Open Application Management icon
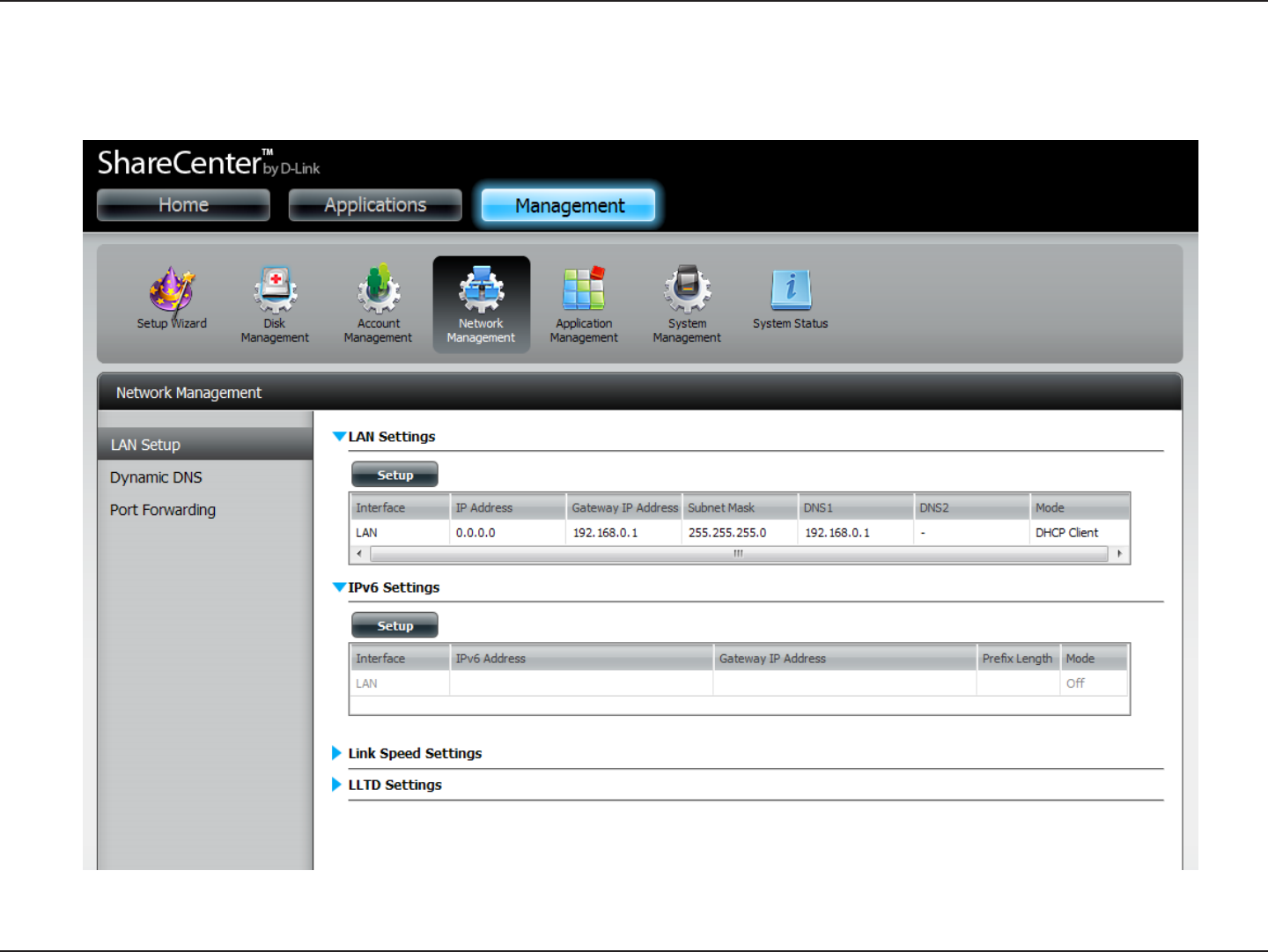Screen dimensions: 1268x952 [x=584, y=305]
